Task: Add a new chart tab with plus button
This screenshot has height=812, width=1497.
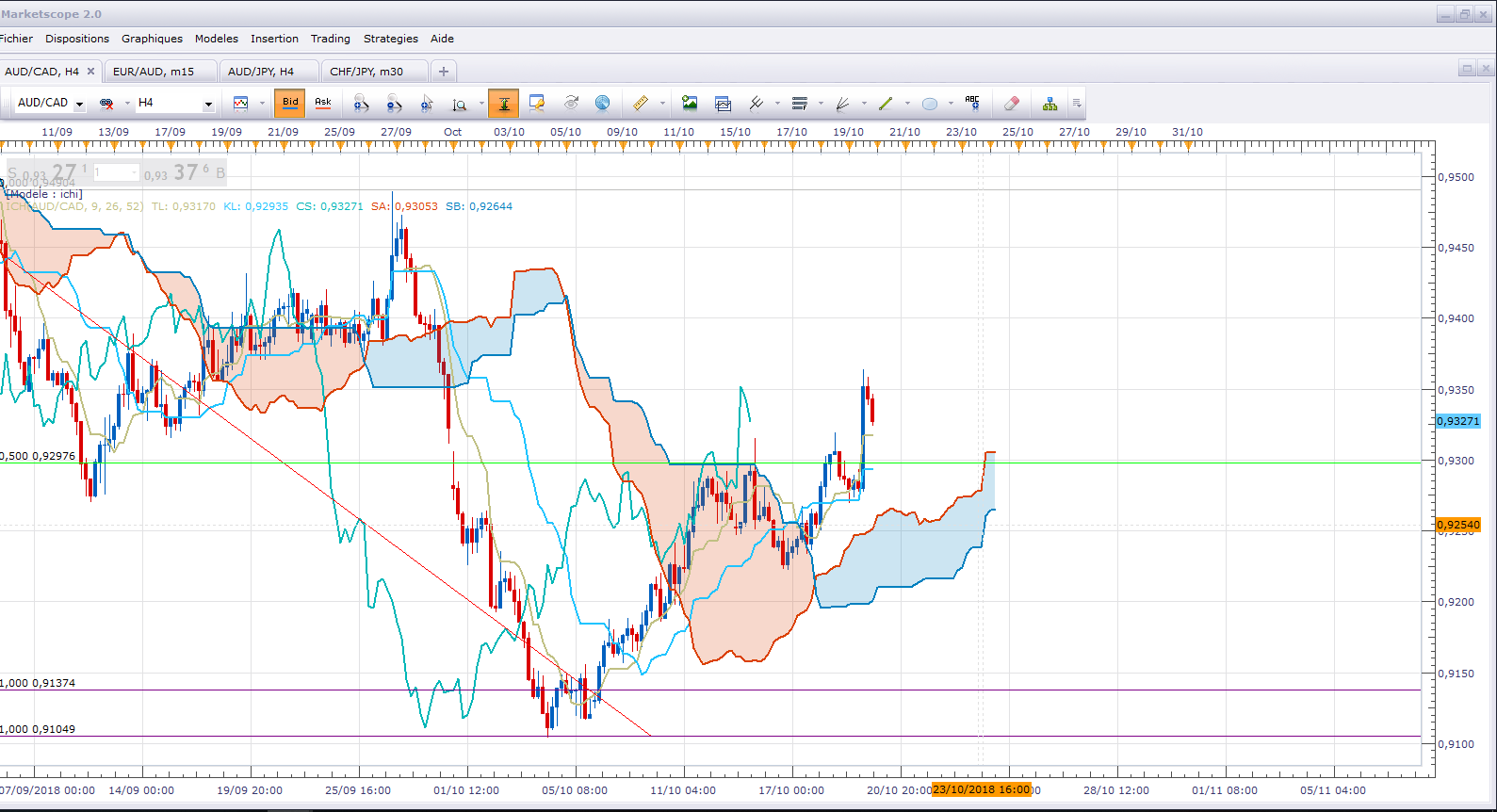Action: [444, 72]
